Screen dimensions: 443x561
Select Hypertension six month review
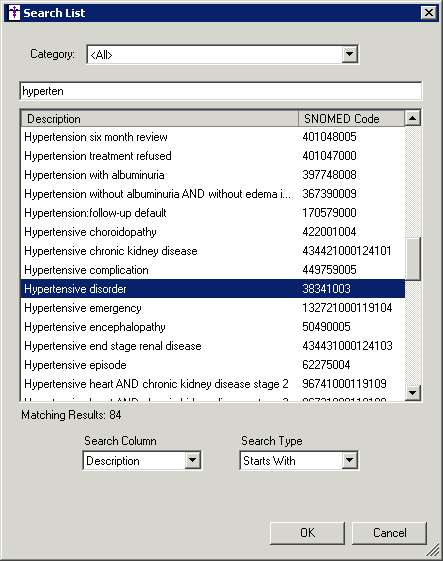pyautogui.click(x=213, y=137)
